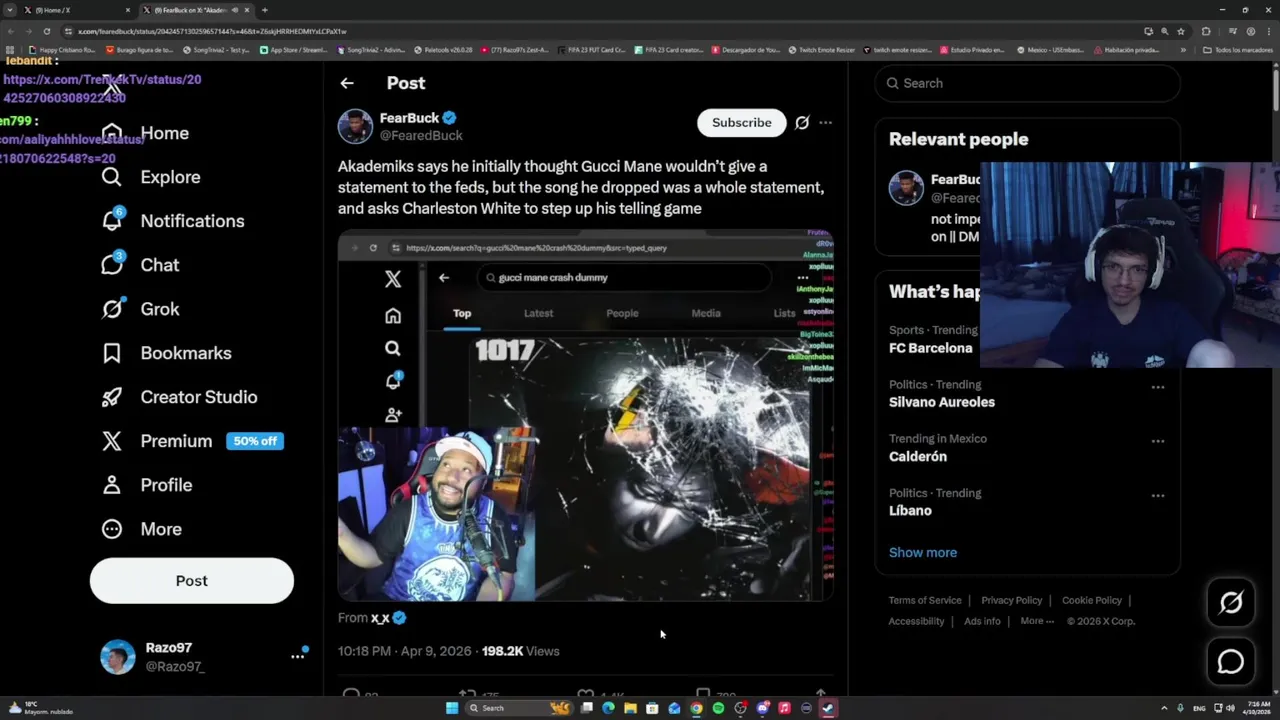Open a new browser tab
This screenshot has height=720, width=1280.
click(x=264, y=10)
